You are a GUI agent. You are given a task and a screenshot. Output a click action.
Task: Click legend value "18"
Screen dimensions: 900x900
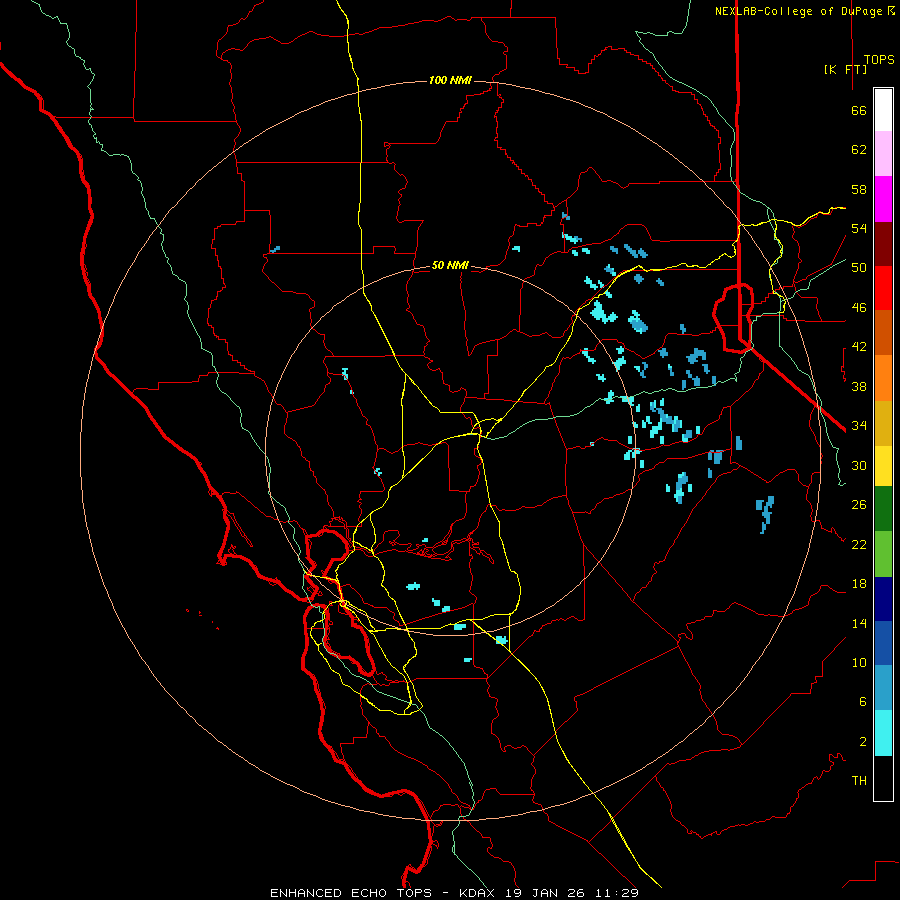coord(859,584)
